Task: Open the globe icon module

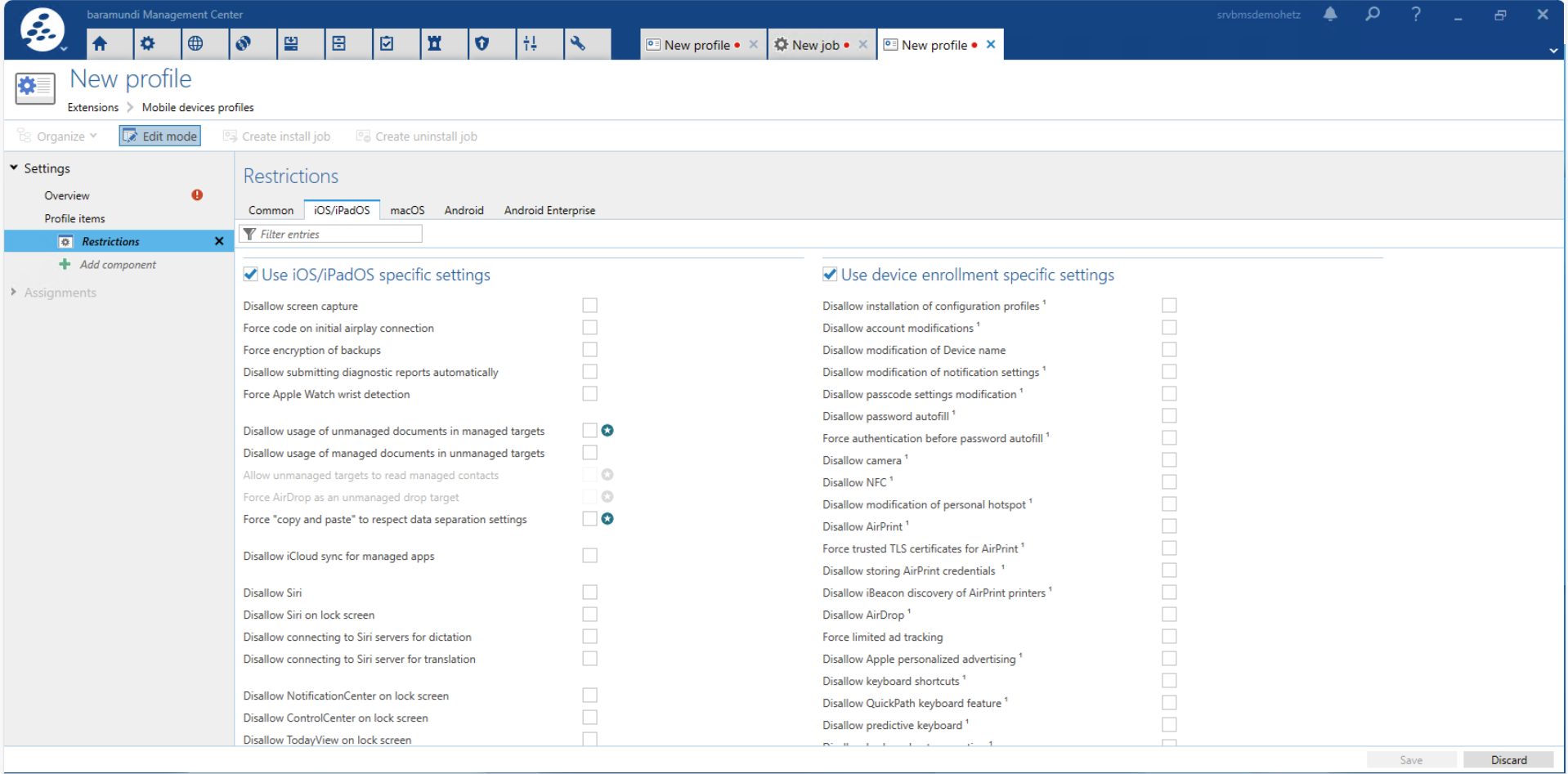Action: coord(195,44)
